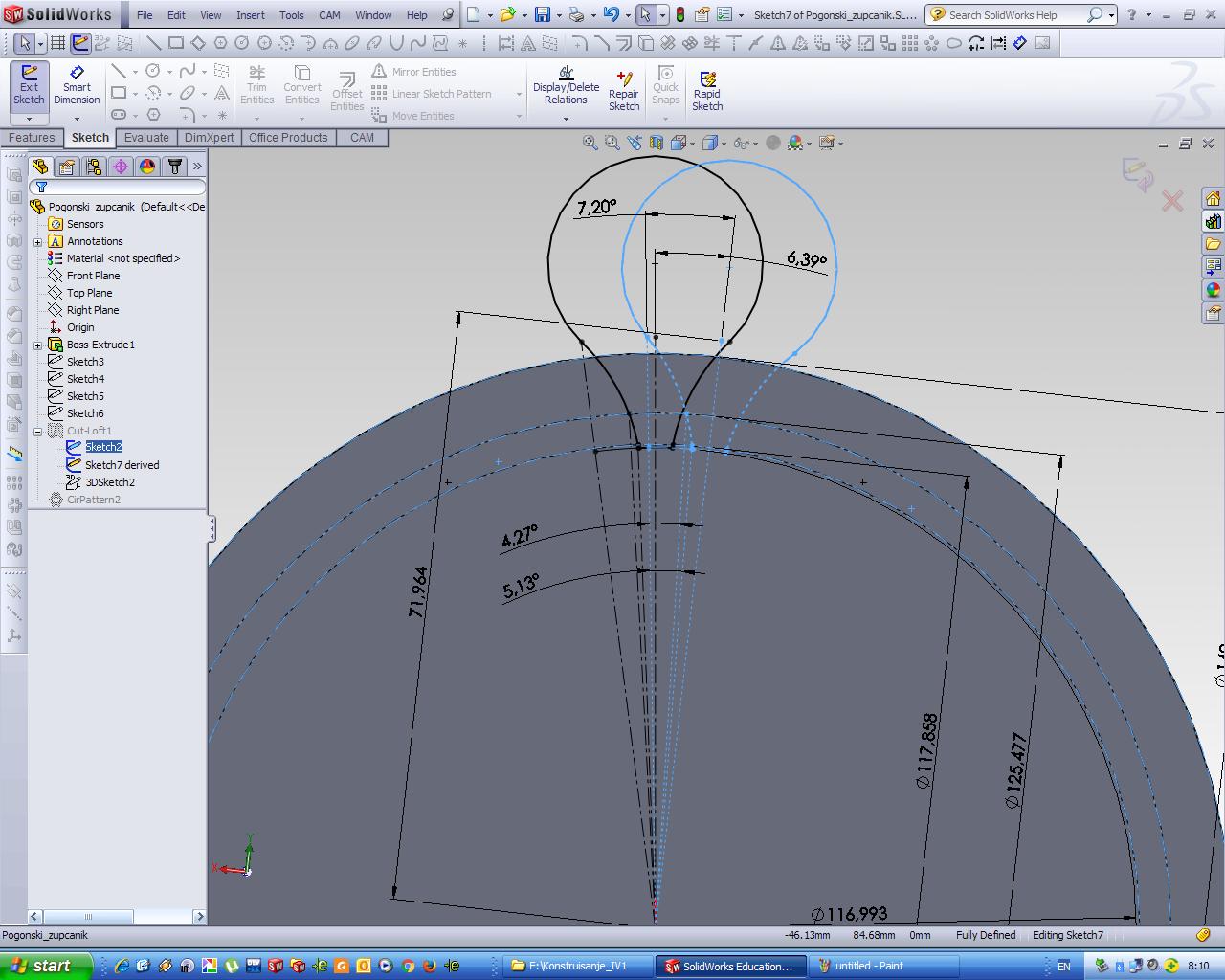Open the Save icon dropdown arrow

(x=559, y=15)
